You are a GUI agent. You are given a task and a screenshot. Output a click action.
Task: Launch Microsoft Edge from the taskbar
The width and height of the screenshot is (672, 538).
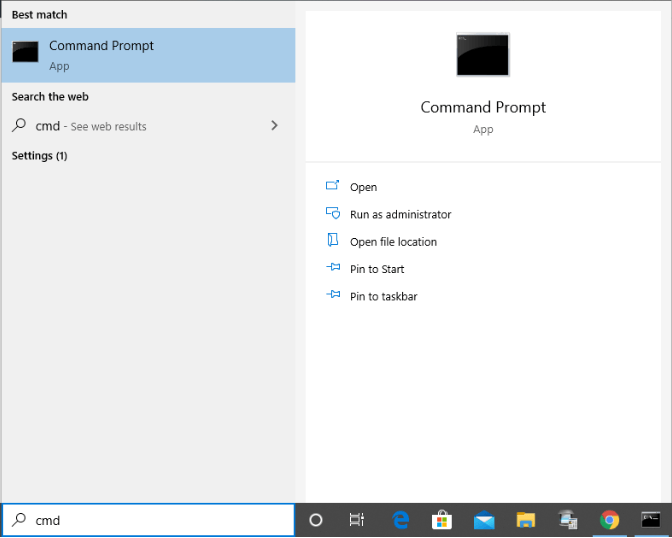(401, 520)
